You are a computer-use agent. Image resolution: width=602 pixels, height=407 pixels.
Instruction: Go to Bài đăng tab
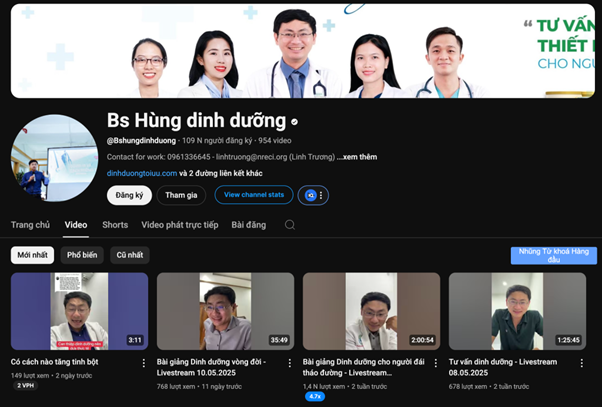click(x=248, y=225)
